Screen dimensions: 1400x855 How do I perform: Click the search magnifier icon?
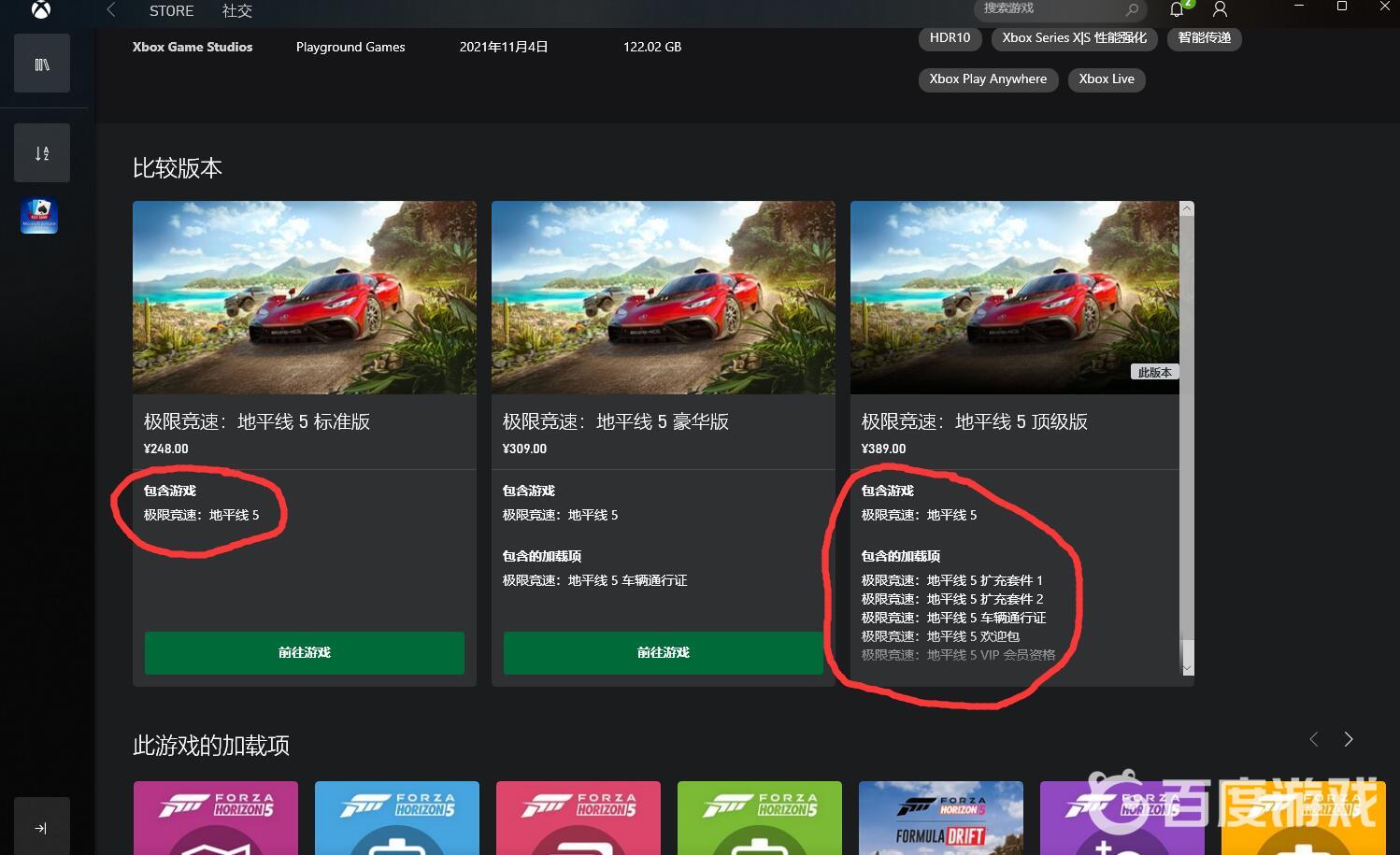click(x=1132, y=10)
